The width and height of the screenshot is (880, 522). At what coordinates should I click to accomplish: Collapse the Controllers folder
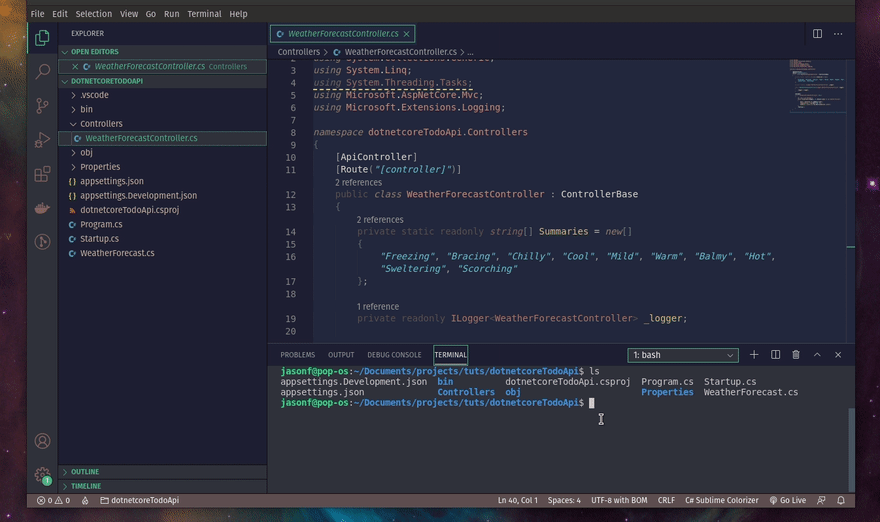(x=163, y=123)
